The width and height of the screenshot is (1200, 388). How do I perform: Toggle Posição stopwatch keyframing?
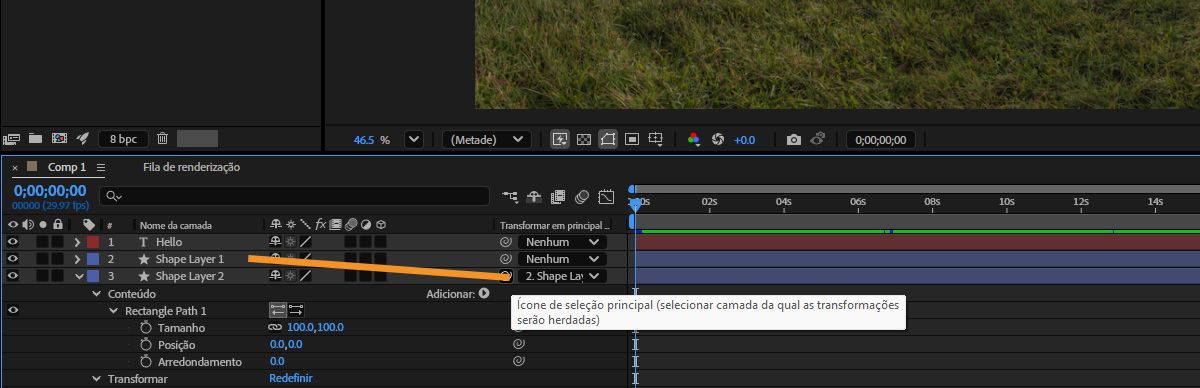click(145, 345)
